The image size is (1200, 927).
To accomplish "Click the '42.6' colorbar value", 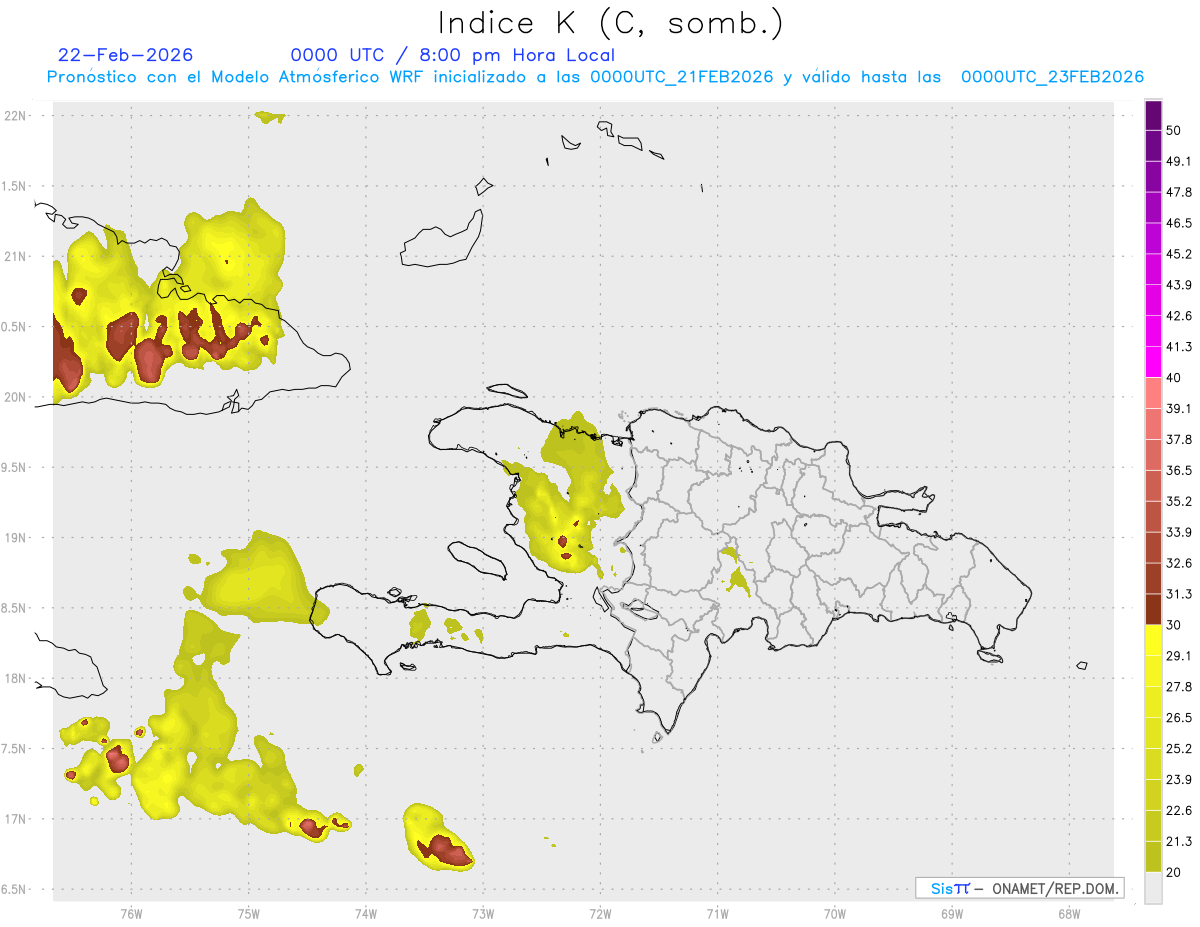I will [x=1180, y=316].
